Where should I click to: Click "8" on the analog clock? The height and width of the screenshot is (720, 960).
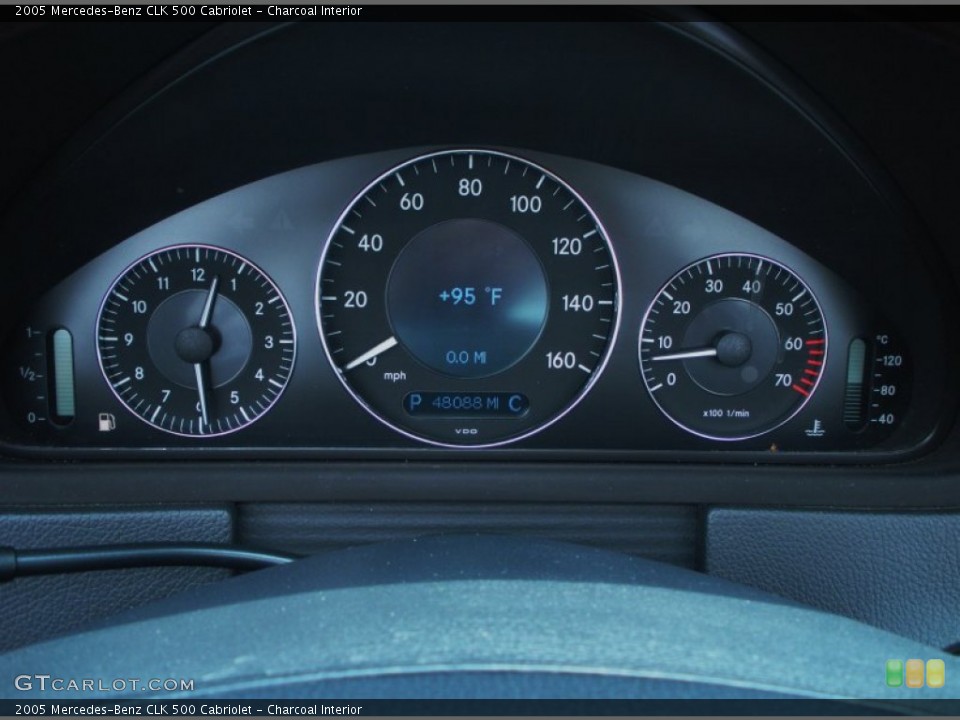pos(140,373)
